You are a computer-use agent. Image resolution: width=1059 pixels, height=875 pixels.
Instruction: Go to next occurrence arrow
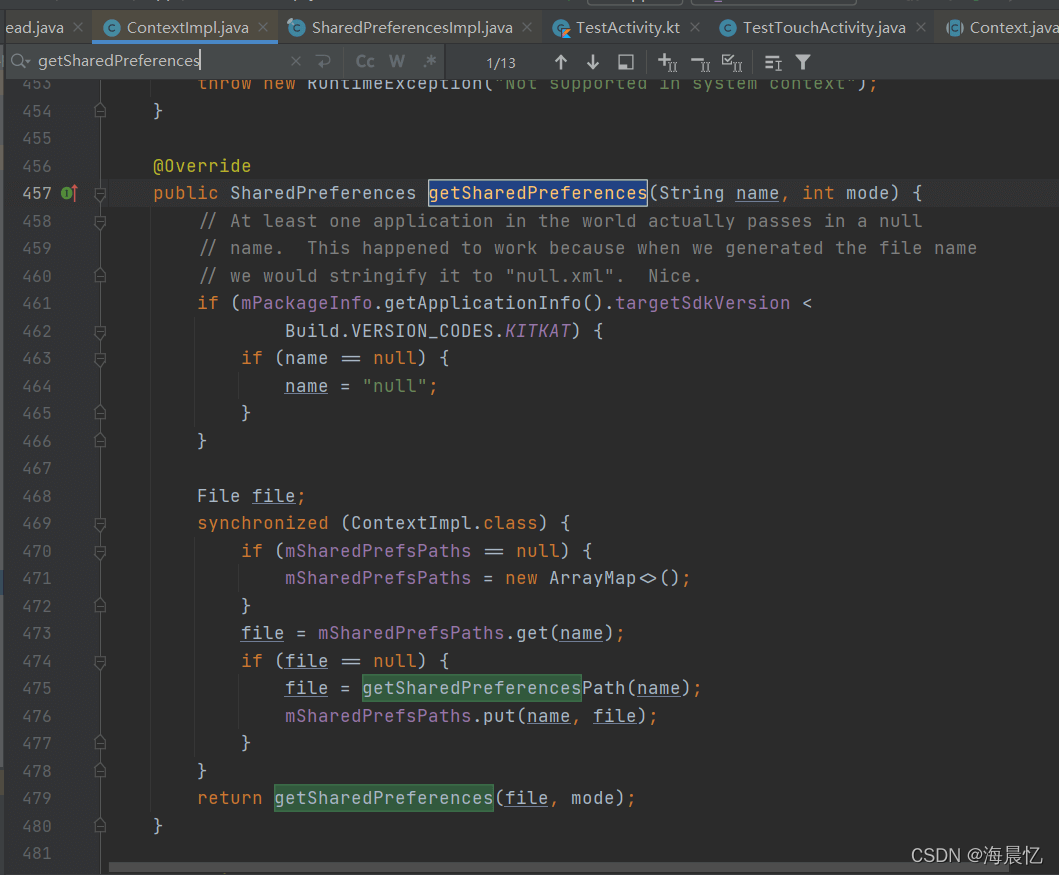click(593, 62)
